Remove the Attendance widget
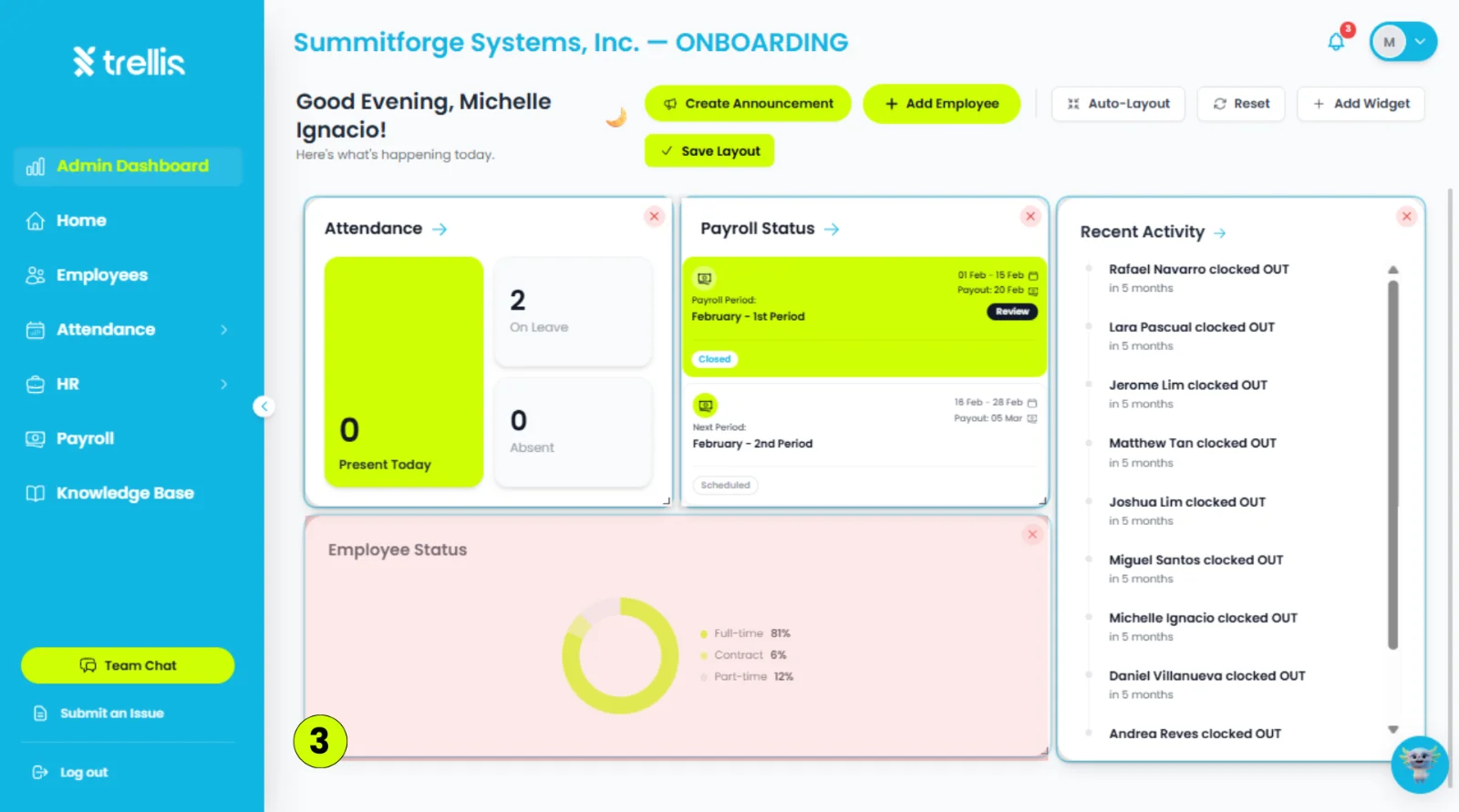Viewport: 1459px width, 812px height. click(654, 216)
